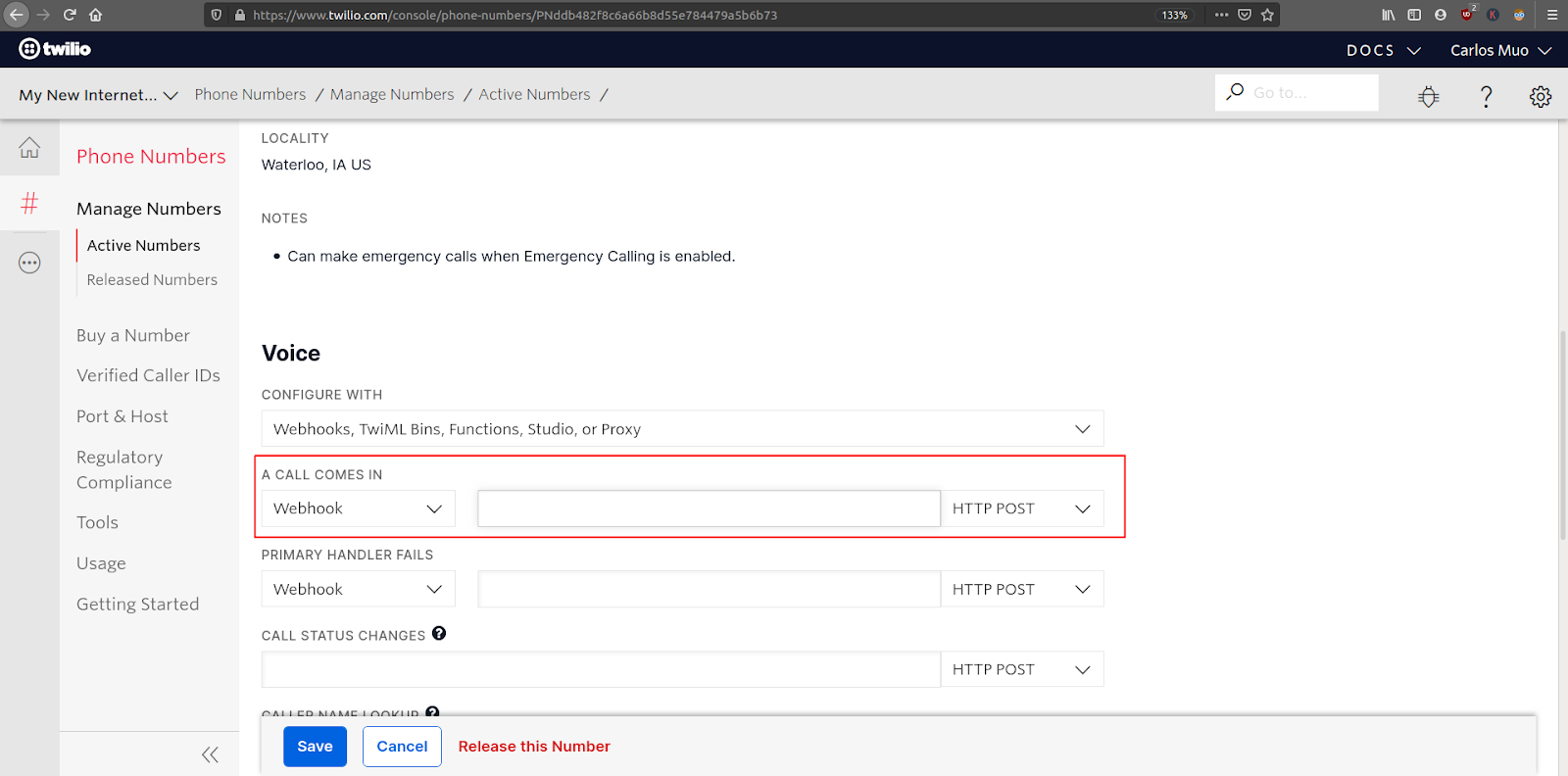
Task: Open the cartoon face extension icon
Action: click(x=1519, y=15)
